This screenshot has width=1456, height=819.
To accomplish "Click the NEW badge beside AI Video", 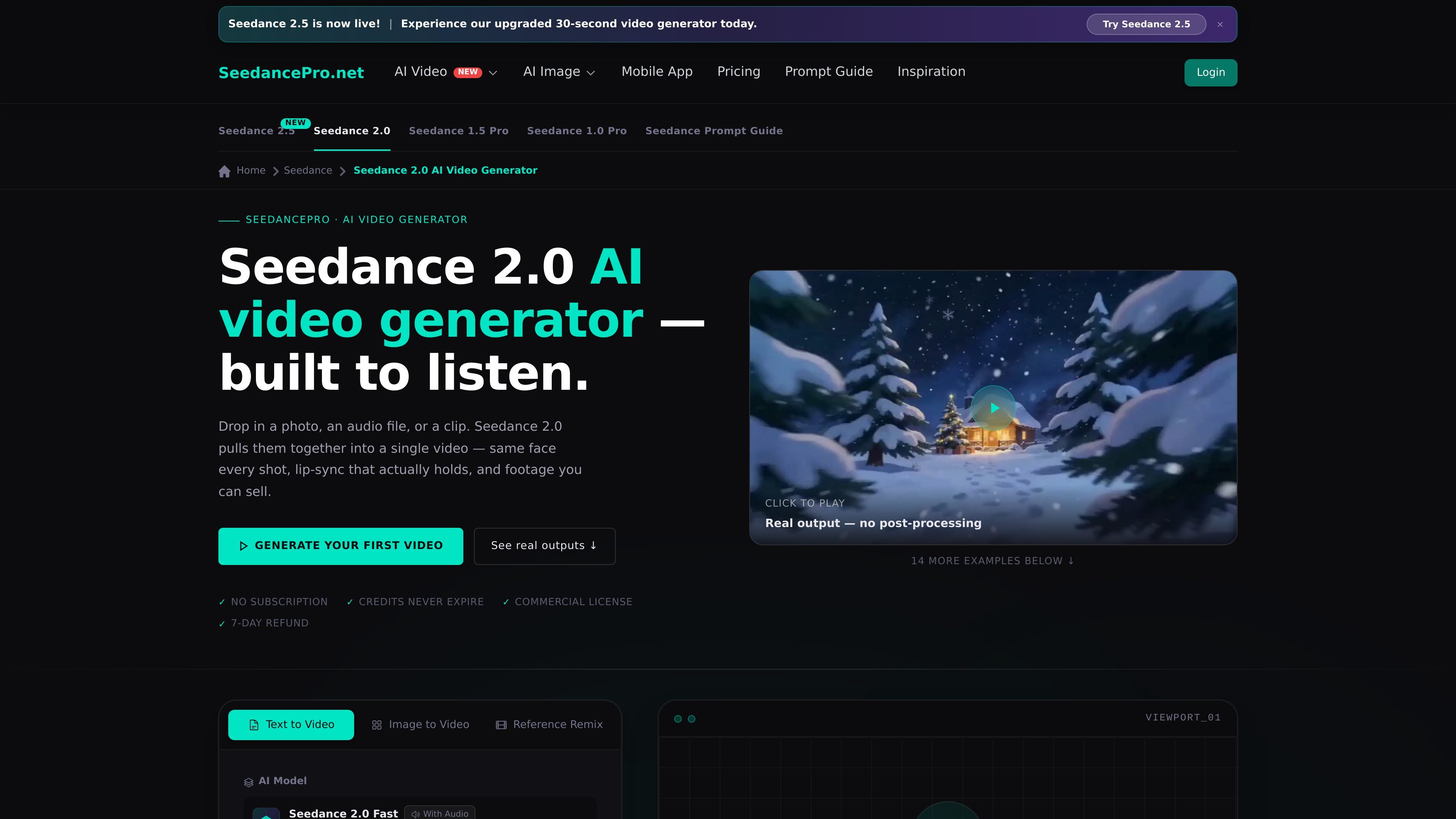I will (468, 72).
